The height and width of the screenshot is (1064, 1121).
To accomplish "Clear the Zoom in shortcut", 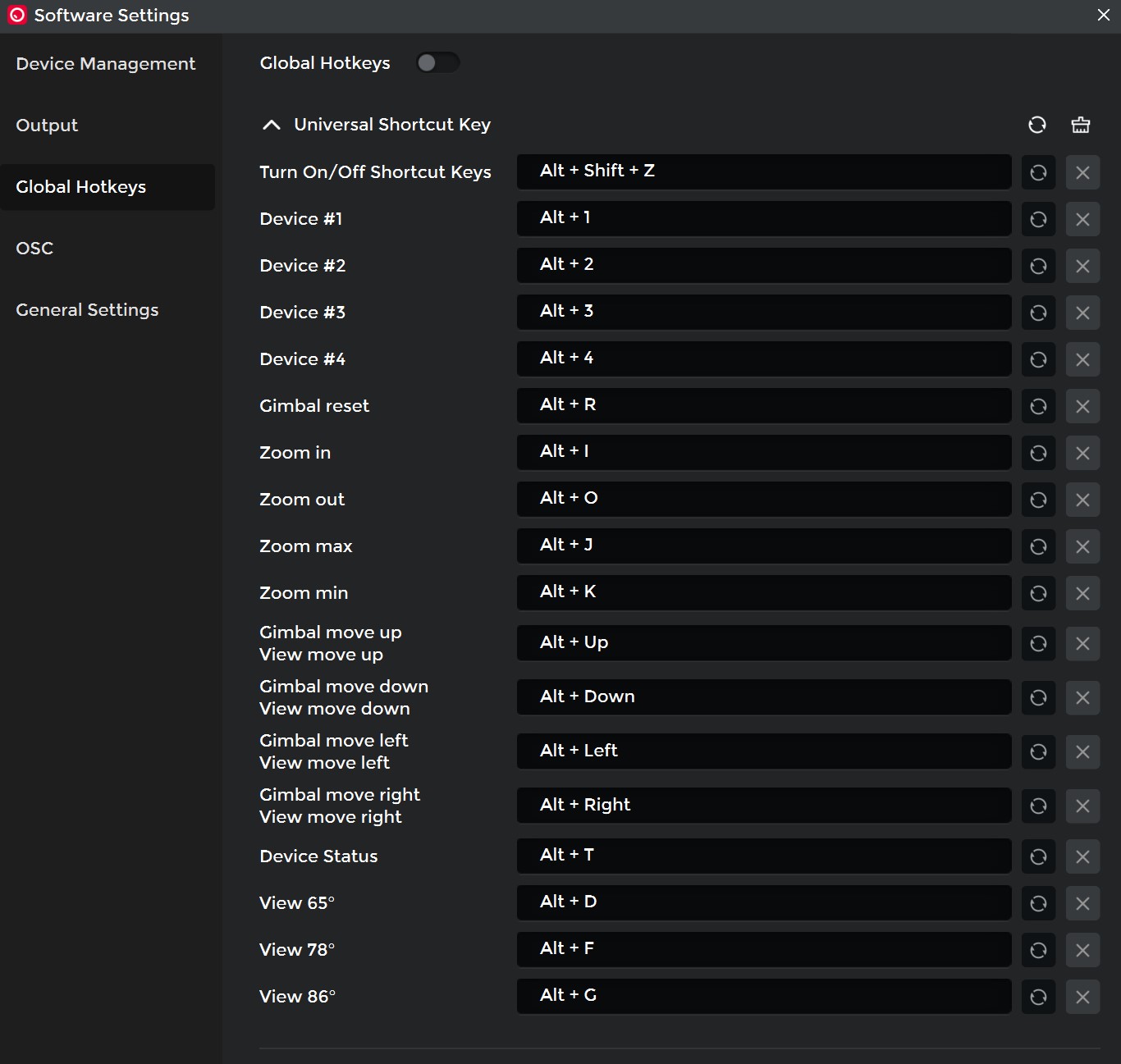I will click(1082, 453).
